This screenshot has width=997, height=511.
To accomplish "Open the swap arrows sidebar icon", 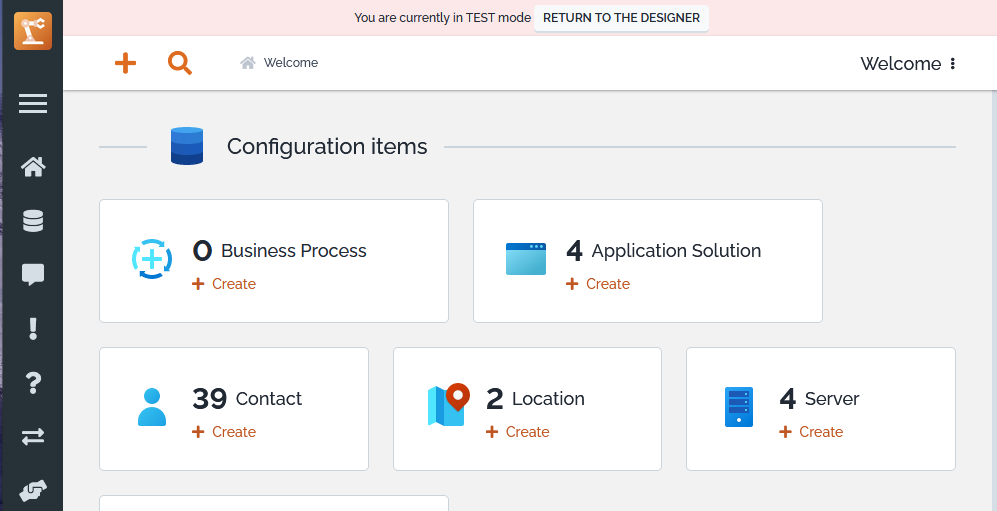I will [33, 437].
